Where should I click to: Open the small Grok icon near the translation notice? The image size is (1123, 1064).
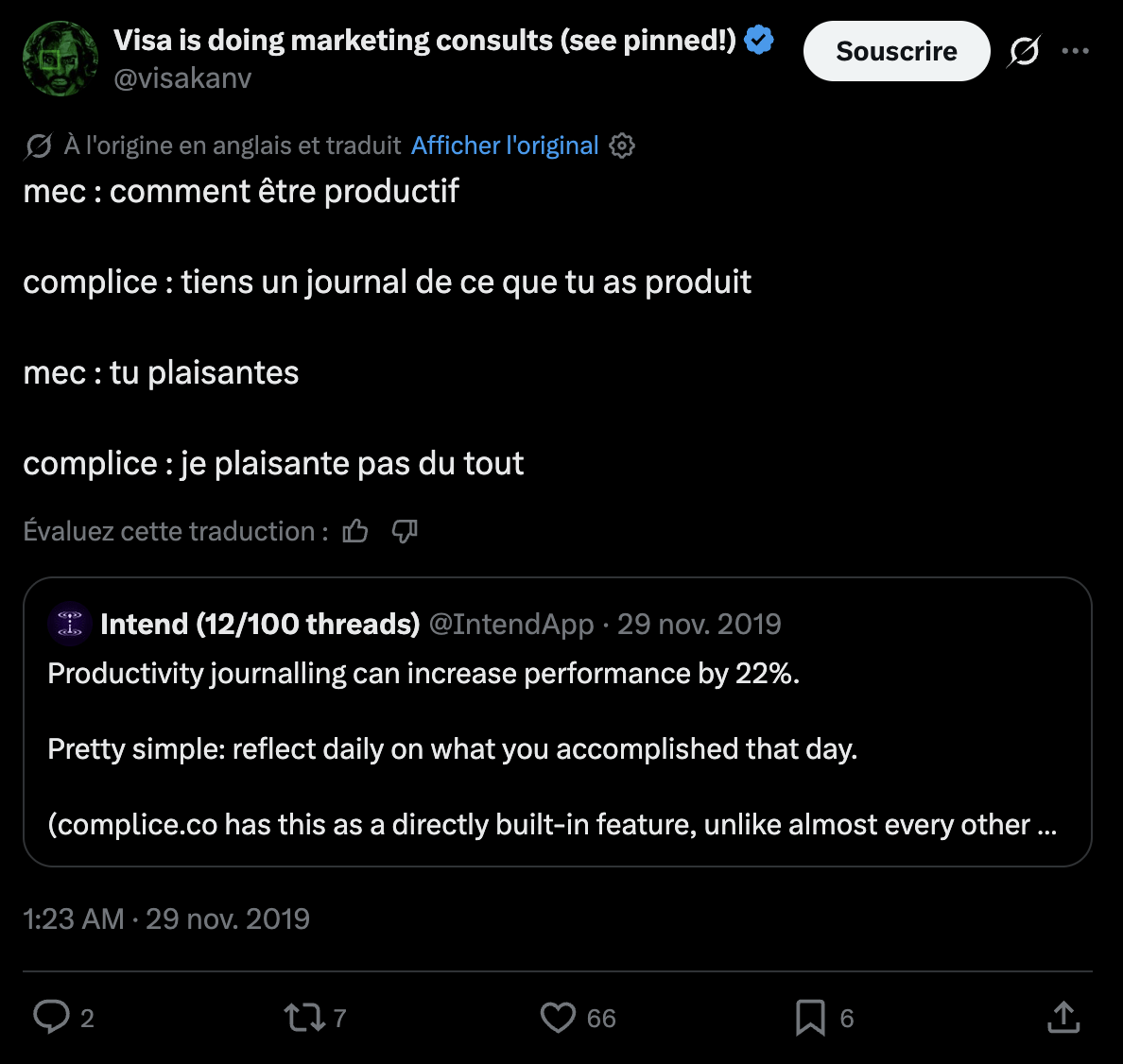(x=37, y=146)
